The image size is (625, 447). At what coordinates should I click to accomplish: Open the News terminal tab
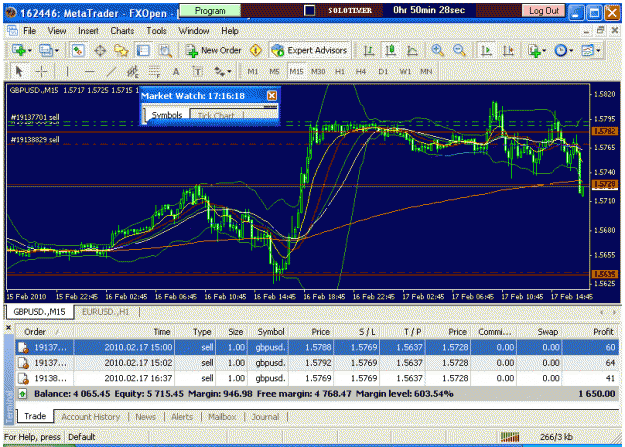click(145, 417)
